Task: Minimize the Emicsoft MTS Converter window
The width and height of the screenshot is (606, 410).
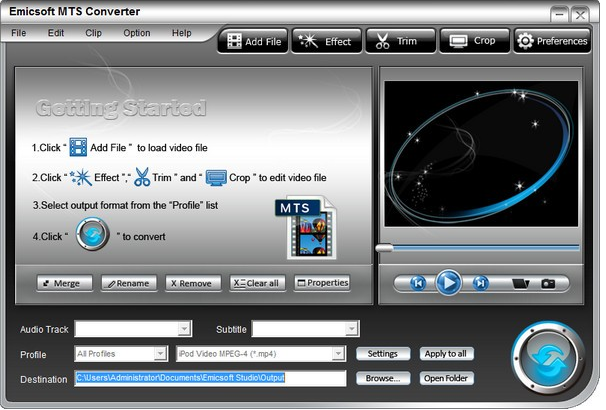Action: point(560,15)
